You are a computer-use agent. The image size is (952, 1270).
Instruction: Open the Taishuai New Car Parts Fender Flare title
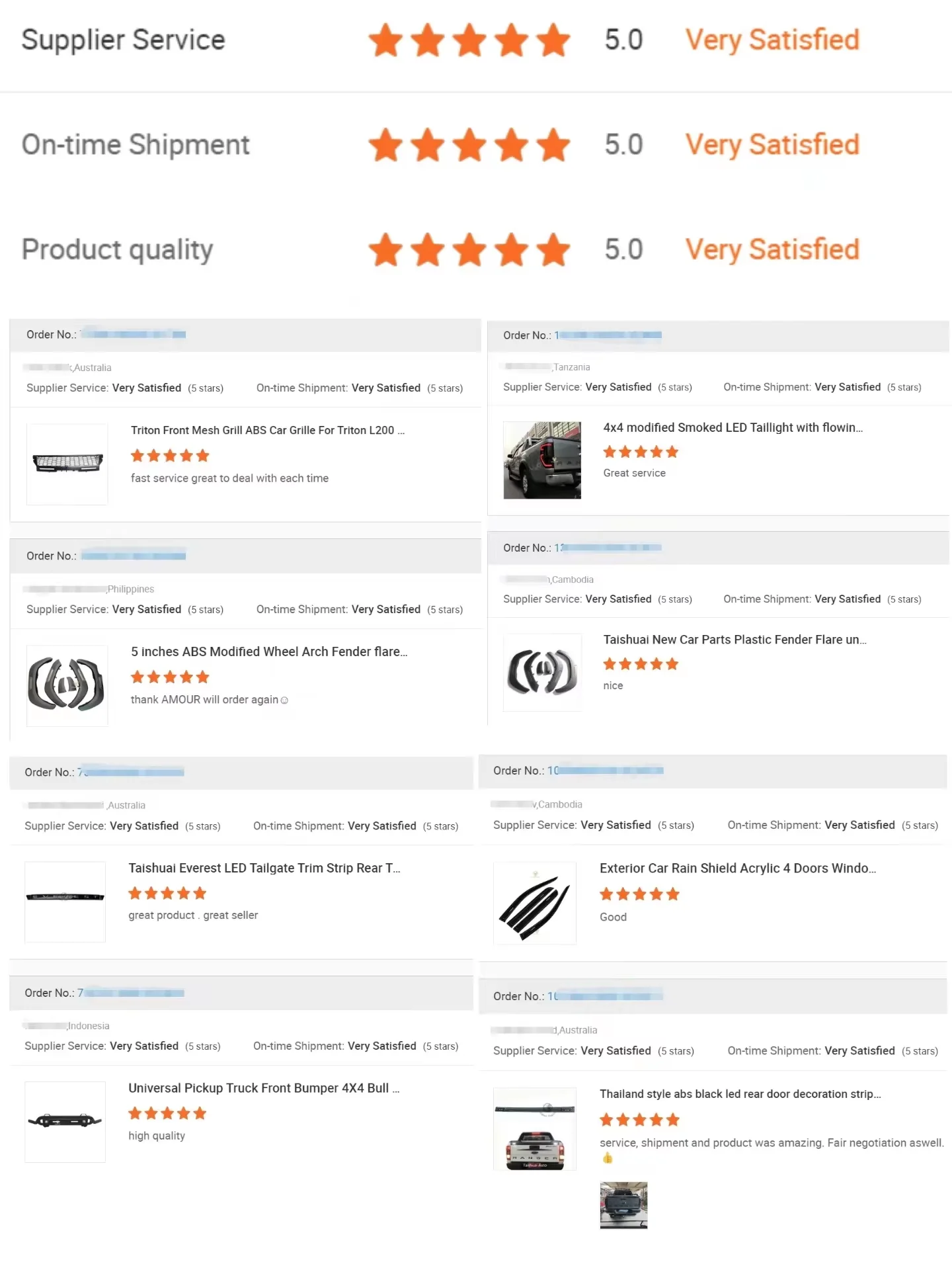pyautogui.click(x=734, y=640)
